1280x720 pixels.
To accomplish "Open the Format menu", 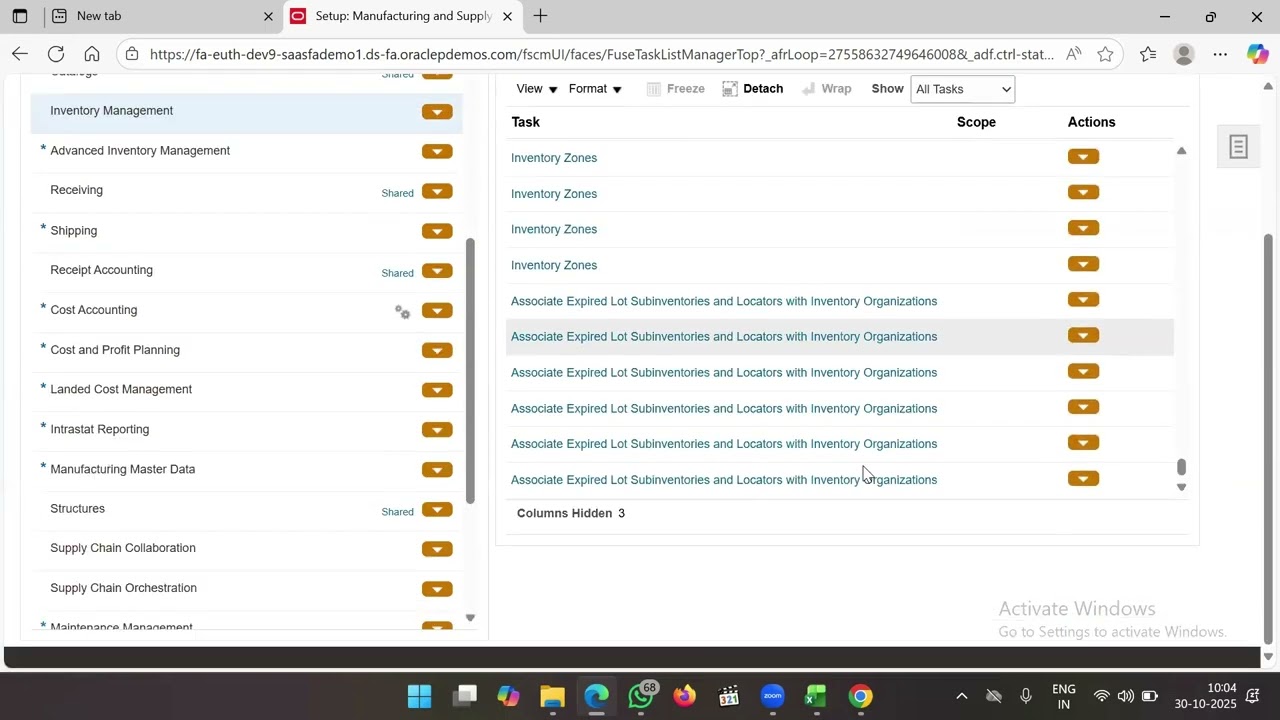I will [x=595, y=89].
